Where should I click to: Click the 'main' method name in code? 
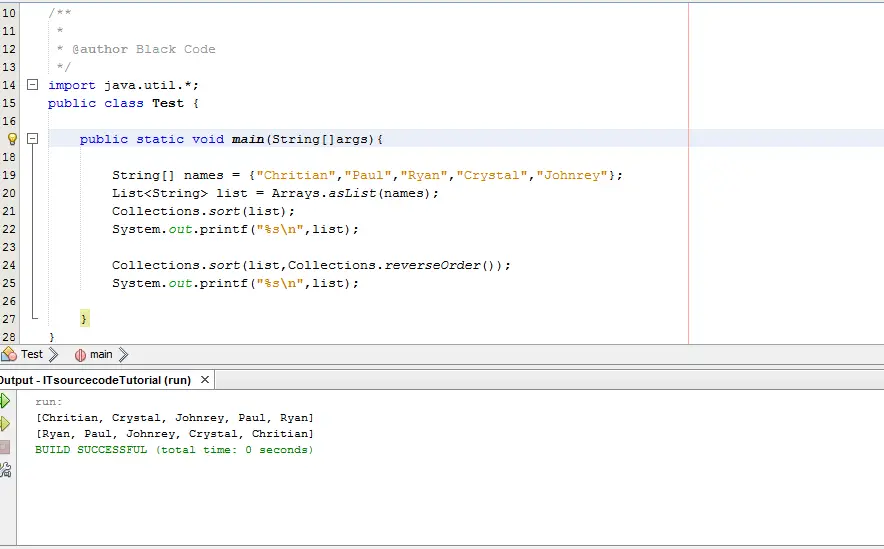[248, 139]
